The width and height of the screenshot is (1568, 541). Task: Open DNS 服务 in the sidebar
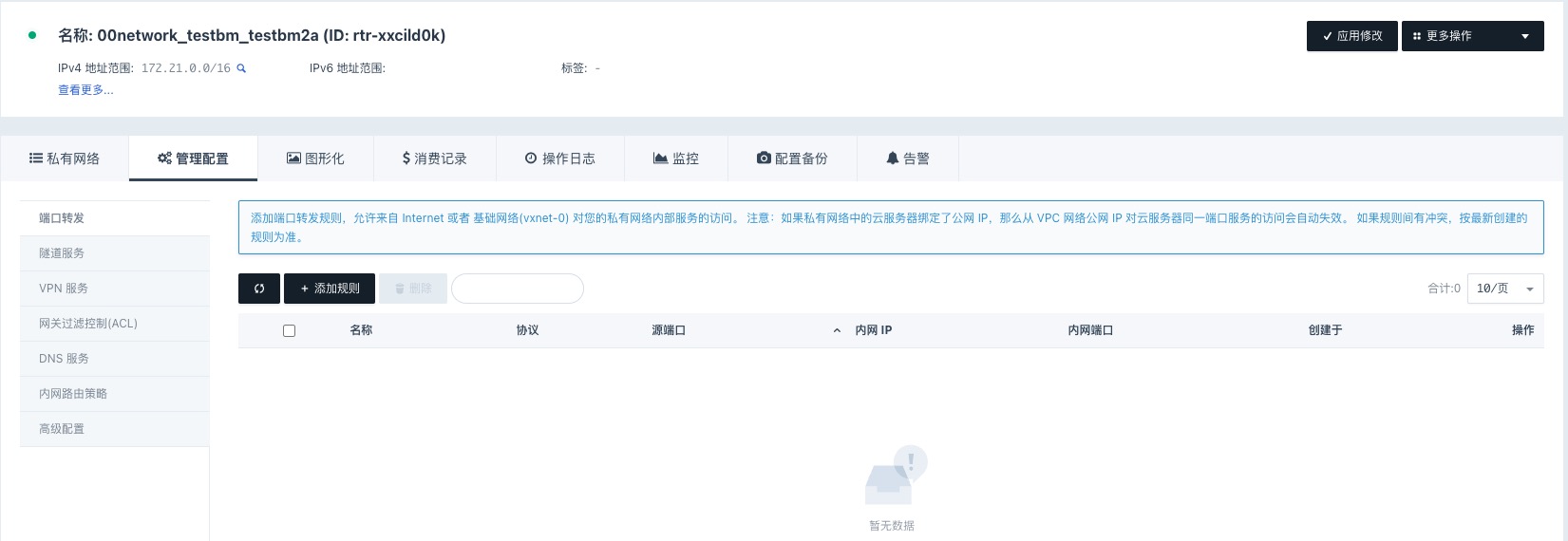[64, 359]
